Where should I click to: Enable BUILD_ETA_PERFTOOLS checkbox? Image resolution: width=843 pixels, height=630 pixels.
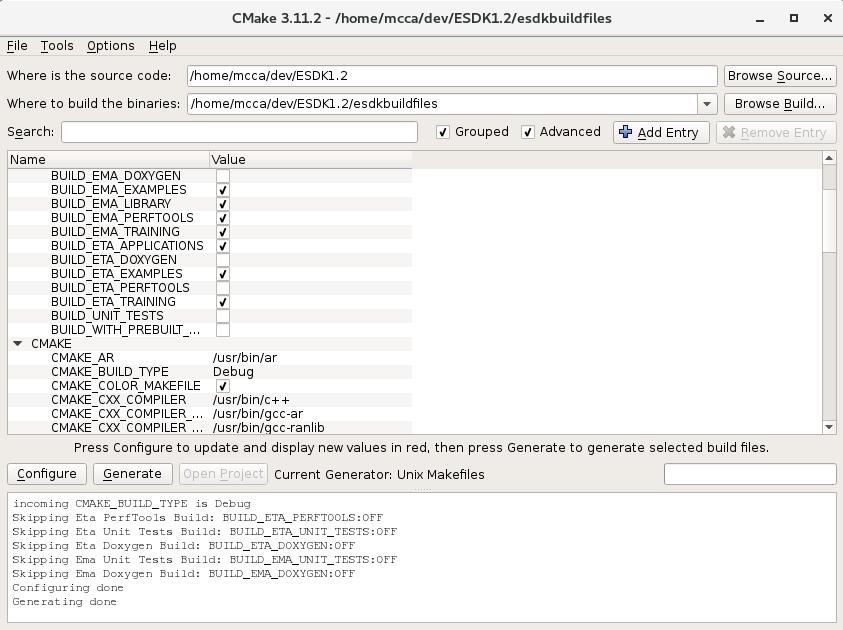223,288
